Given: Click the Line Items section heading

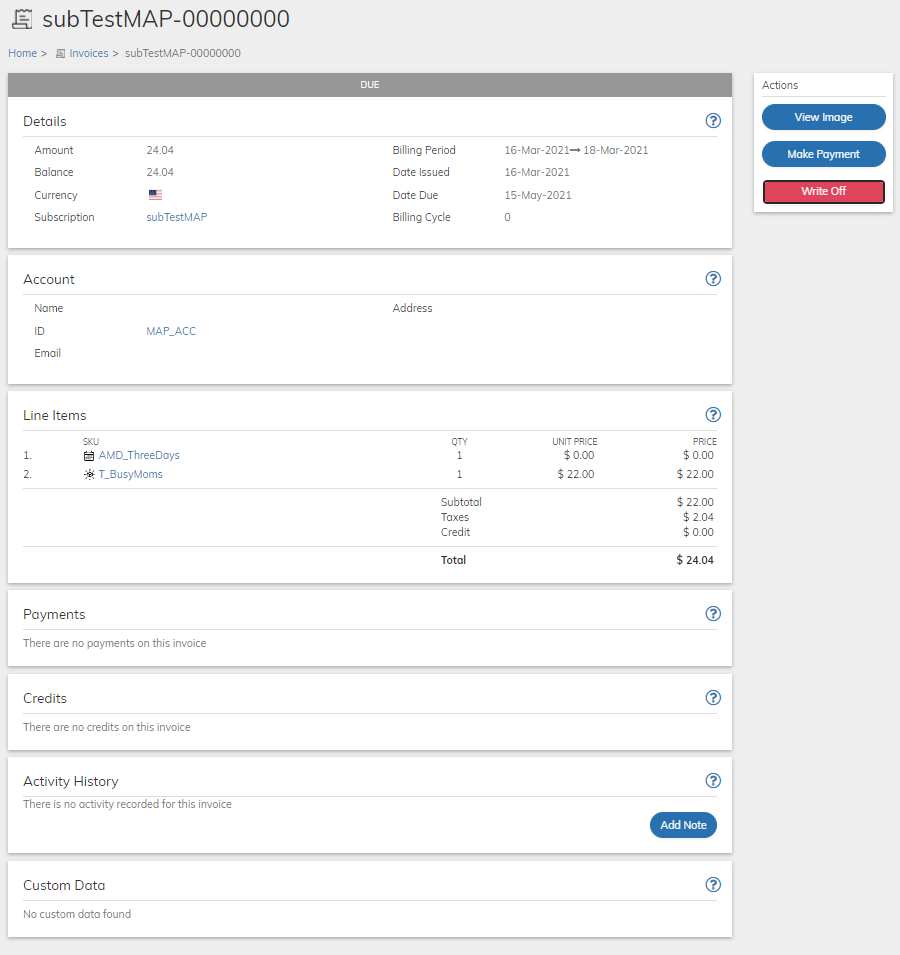Looking at the screenshot, I should pos(55,415).
